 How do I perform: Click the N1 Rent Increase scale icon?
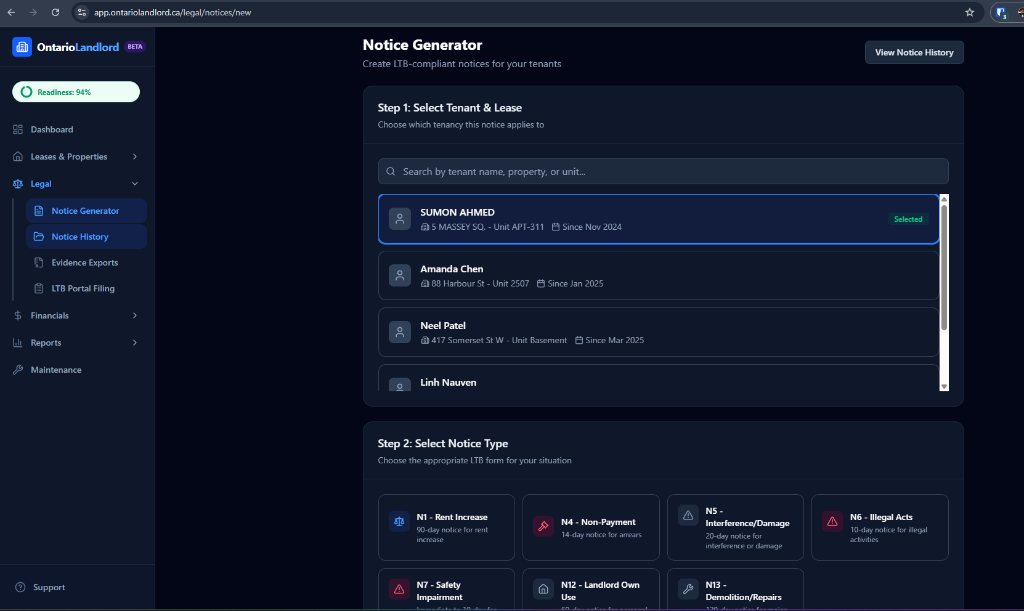tap(399, 523)
